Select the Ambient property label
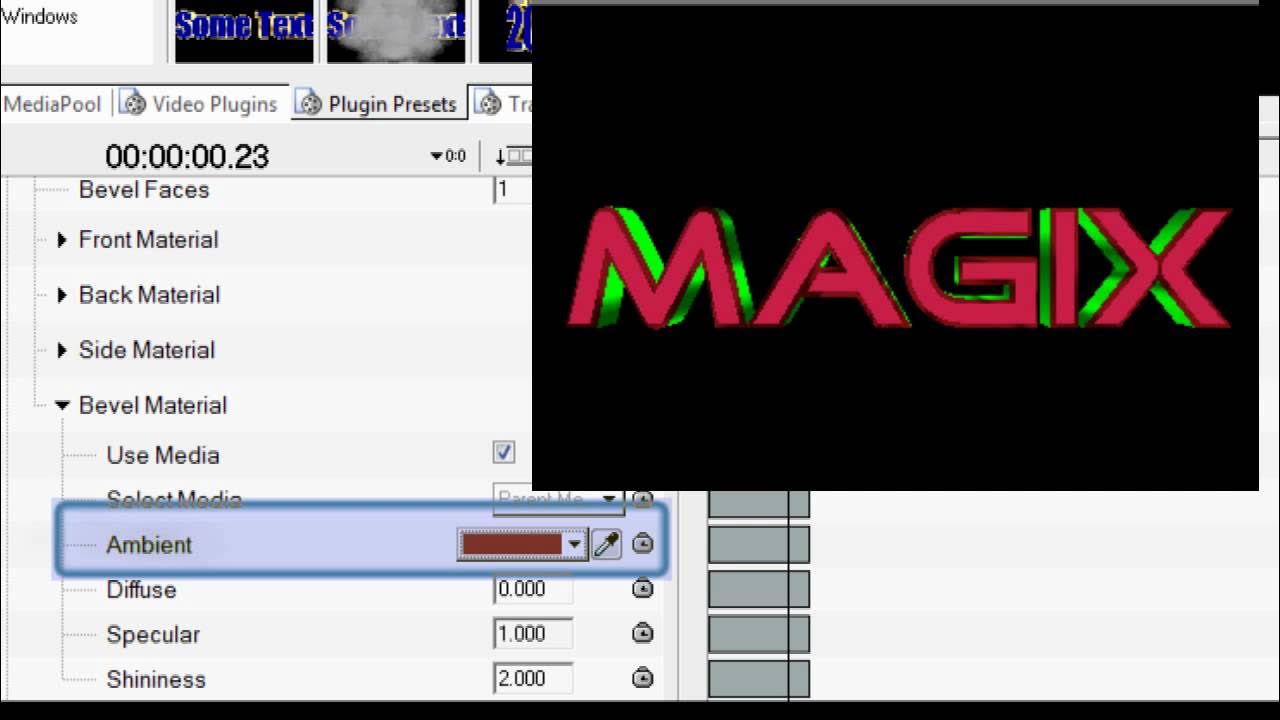Screen dimensions: 1280x720 tap(149, 545)
